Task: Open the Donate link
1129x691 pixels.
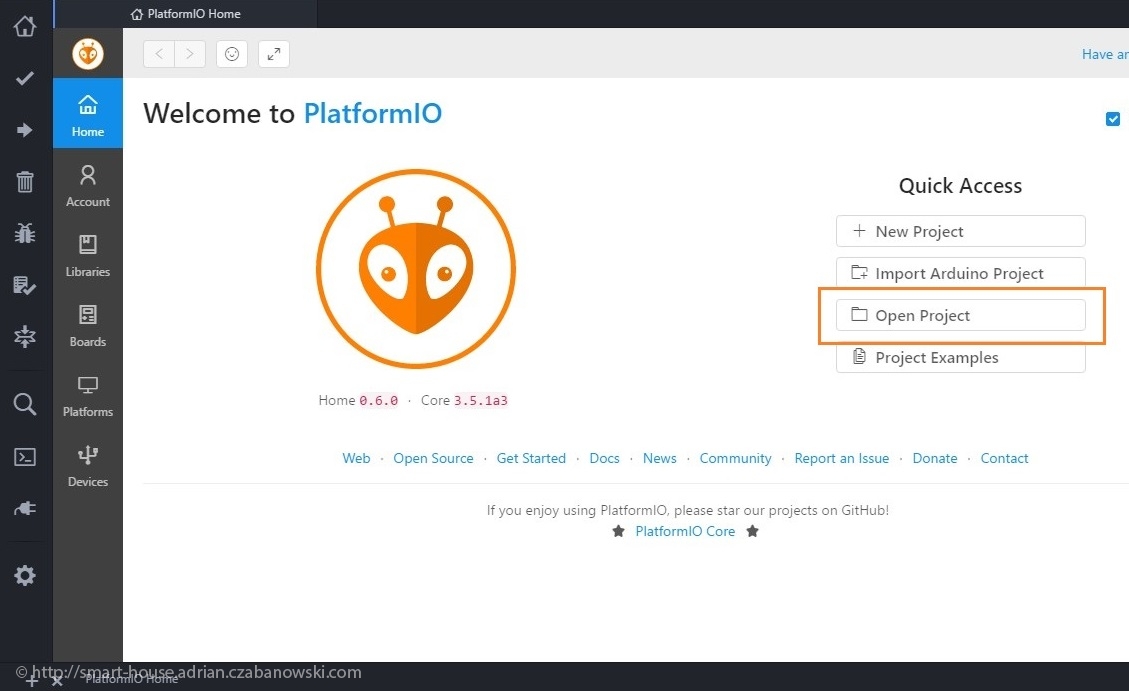Action: coord(935,459)
